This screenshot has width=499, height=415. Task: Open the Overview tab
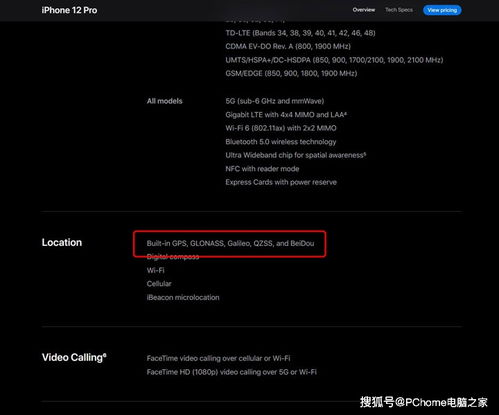click(364, 10)
